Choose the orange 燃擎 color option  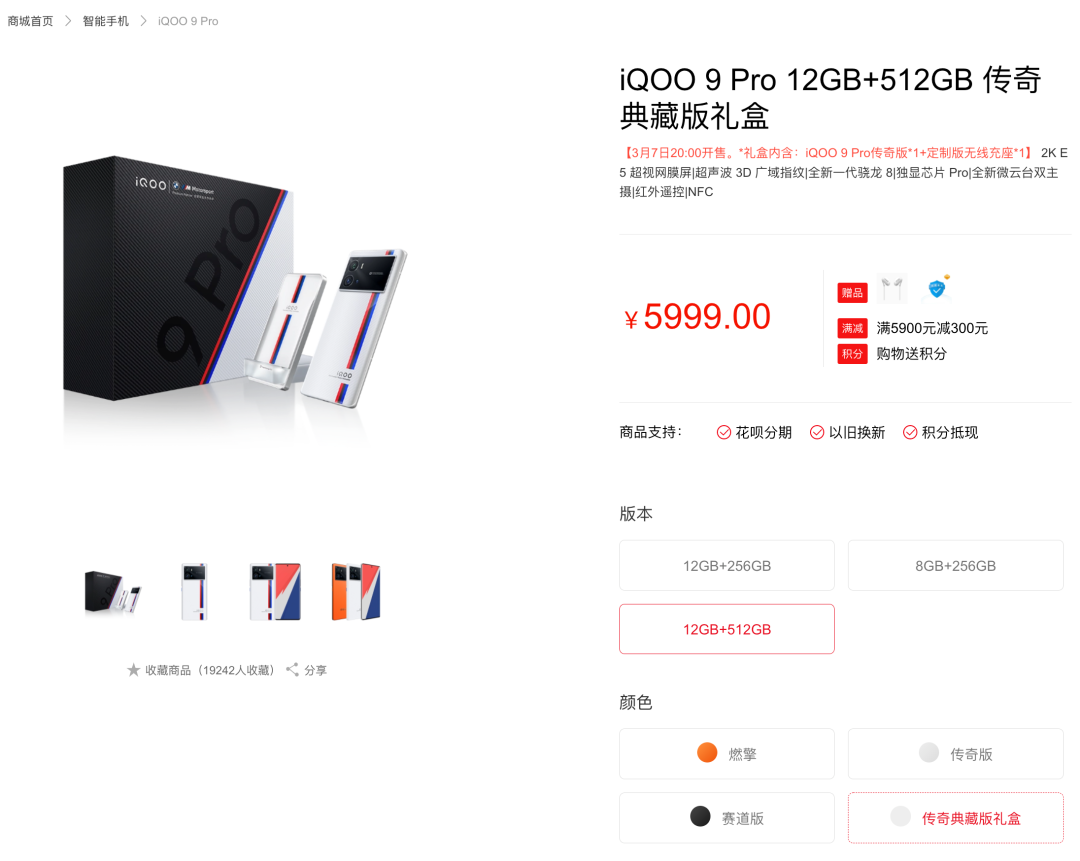[727, 754]
